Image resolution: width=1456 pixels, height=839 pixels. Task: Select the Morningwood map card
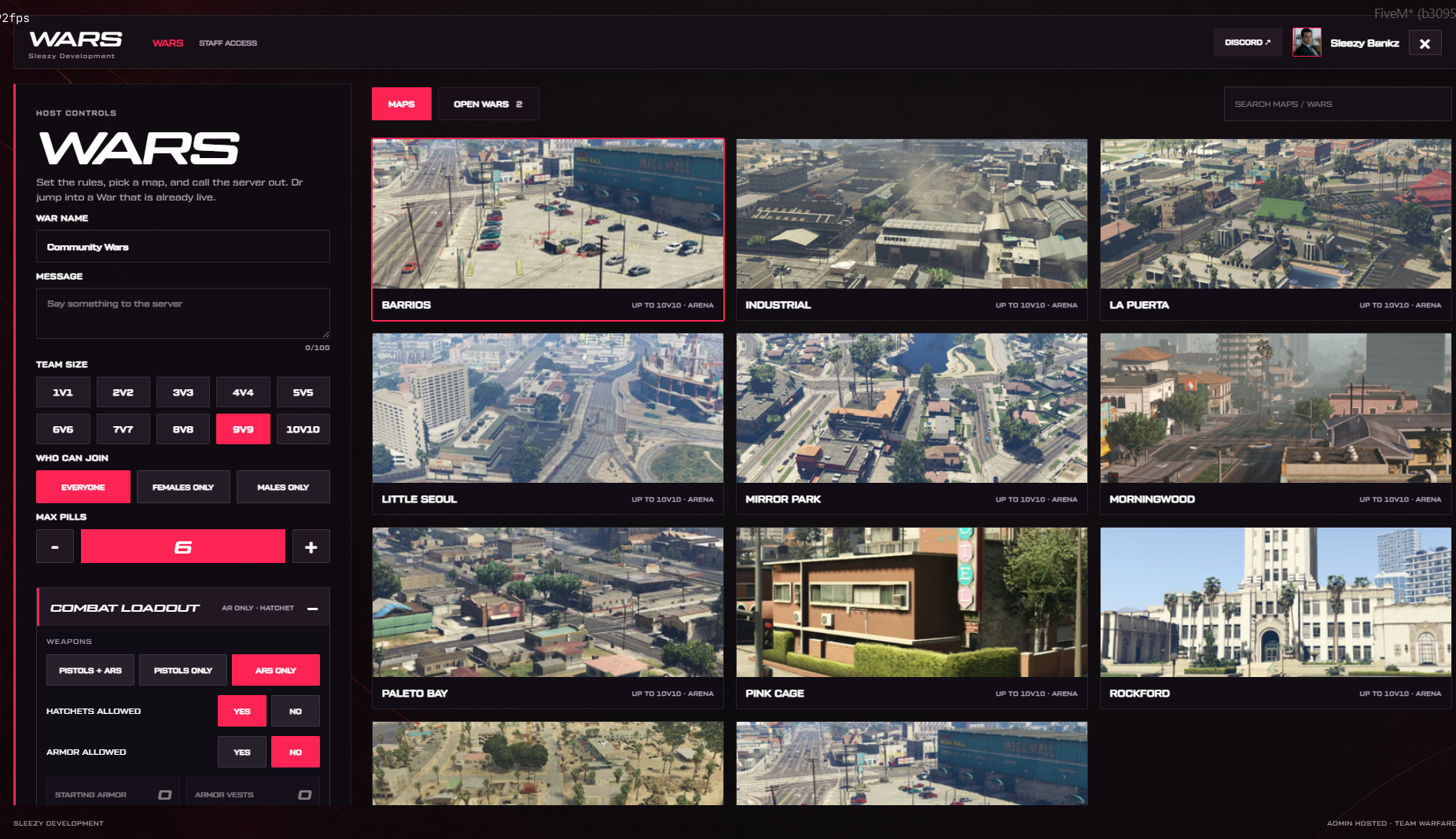1276,424
